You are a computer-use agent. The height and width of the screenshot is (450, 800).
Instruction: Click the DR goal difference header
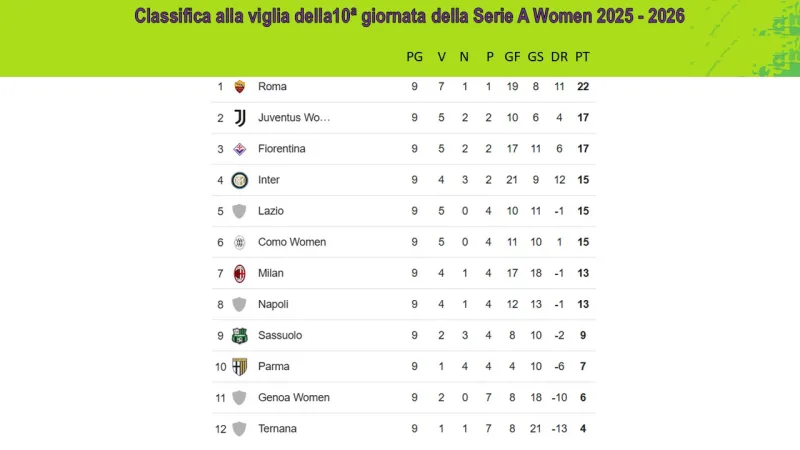pyautogui.click(x=559, y=57)
